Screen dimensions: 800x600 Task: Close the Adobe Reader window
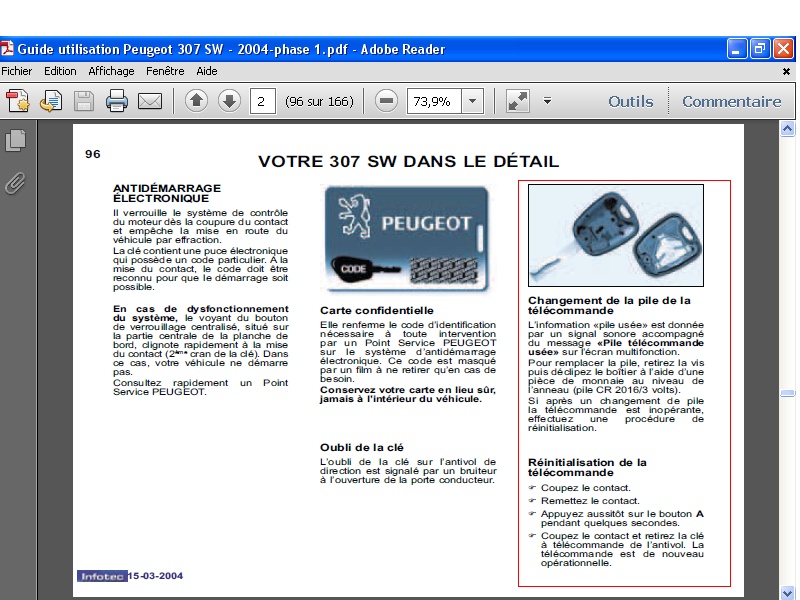click(x=783, y=49)
